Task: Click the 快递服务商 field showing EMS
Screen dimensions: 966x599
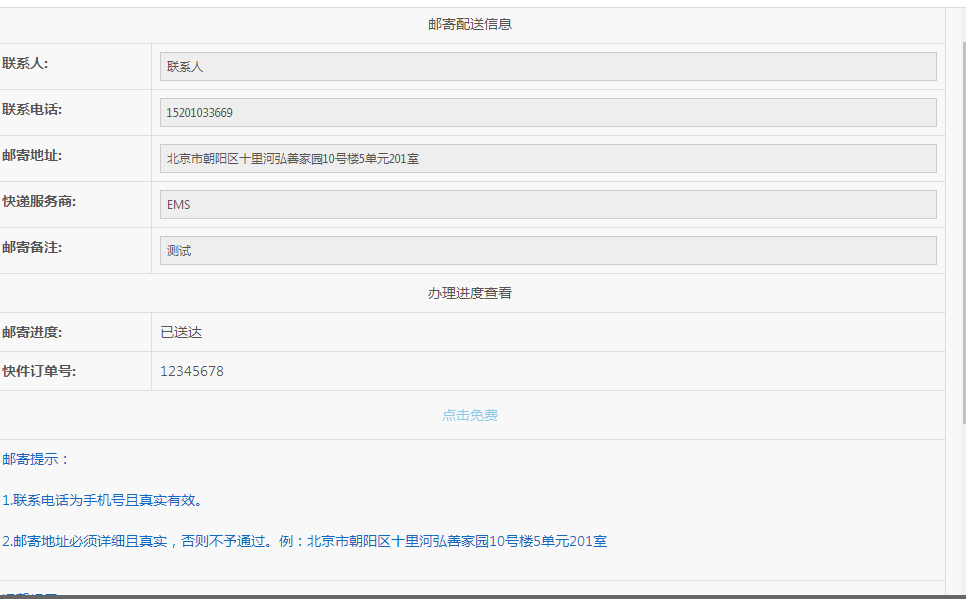Action: click(x=548, y=205)
